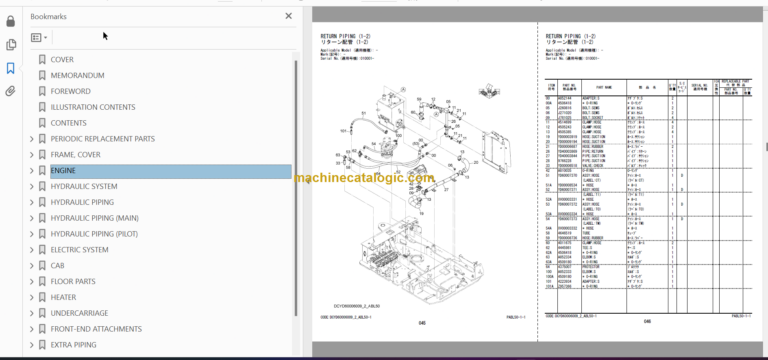Expand the CAB bookmark chevron

[32, 265]
